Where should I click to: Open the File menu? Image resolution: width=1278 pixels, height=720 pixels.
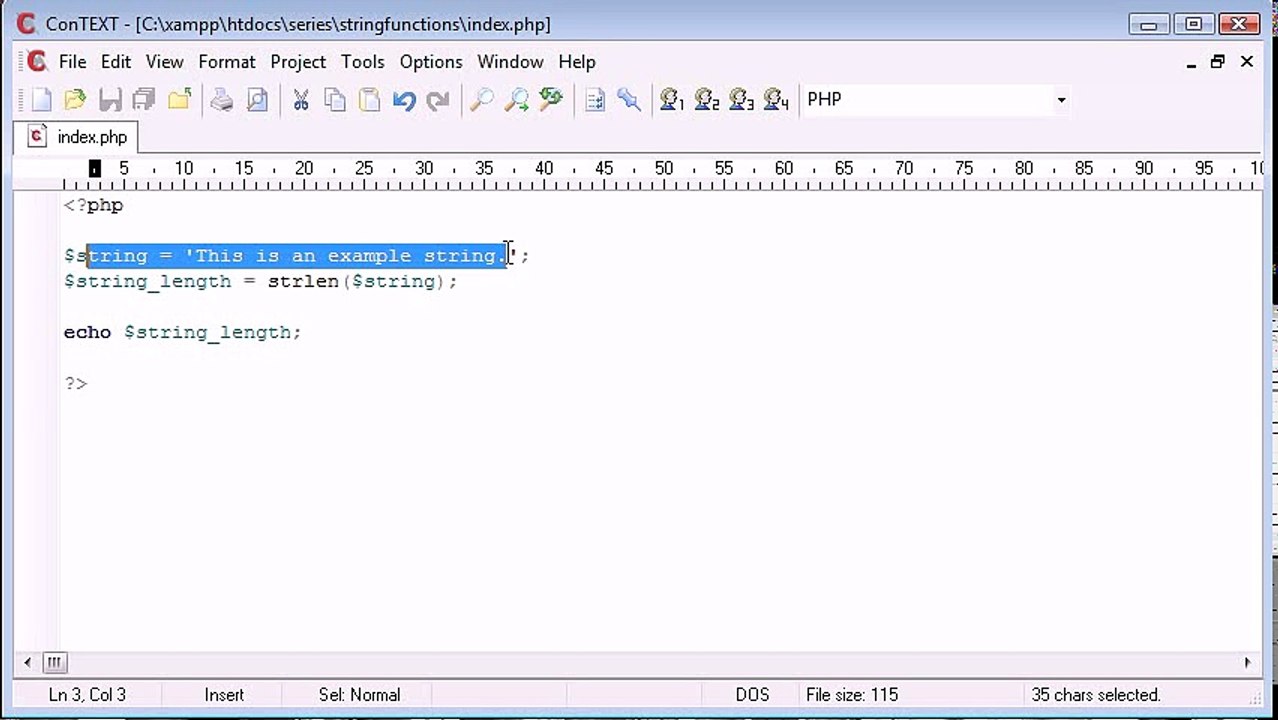click(x=73, y=62)
